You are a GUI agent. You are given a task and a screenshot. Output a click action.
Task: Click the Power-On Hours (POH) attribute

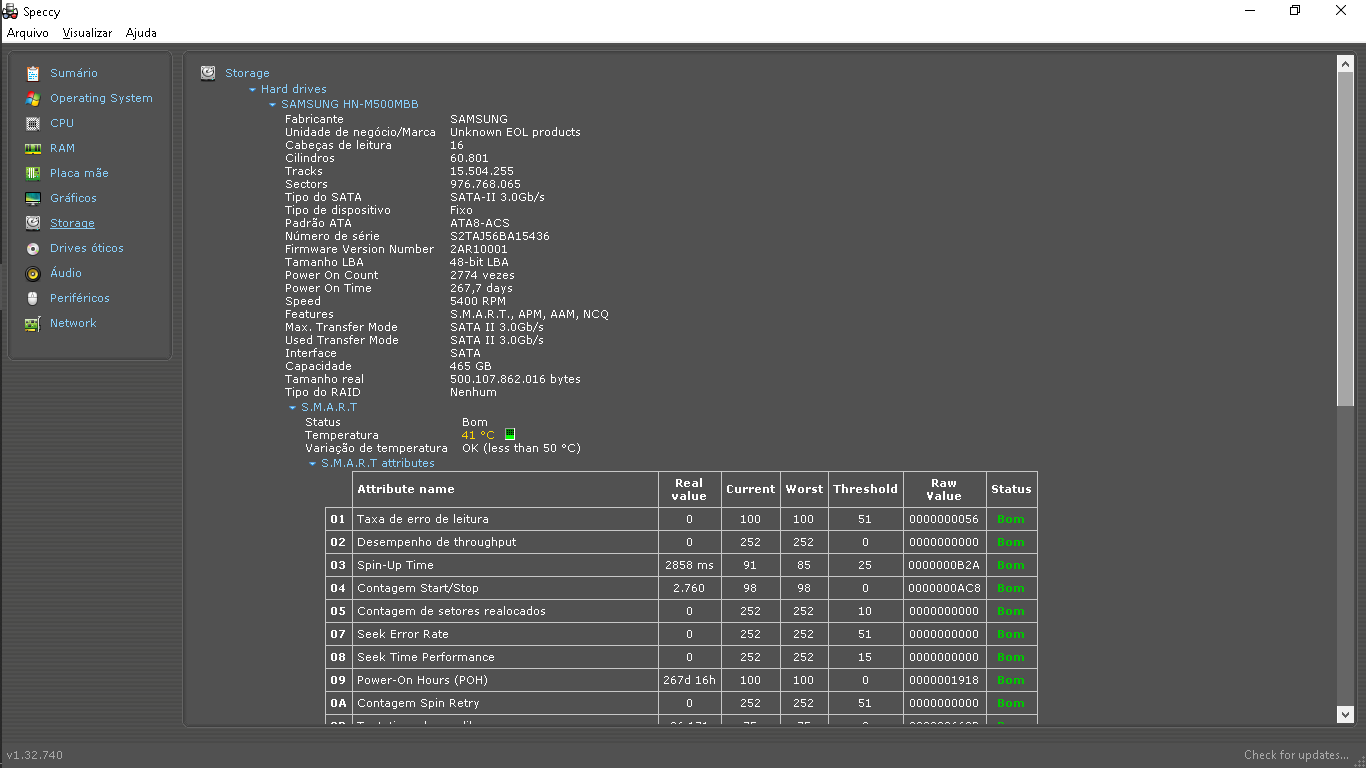(422, 680)
